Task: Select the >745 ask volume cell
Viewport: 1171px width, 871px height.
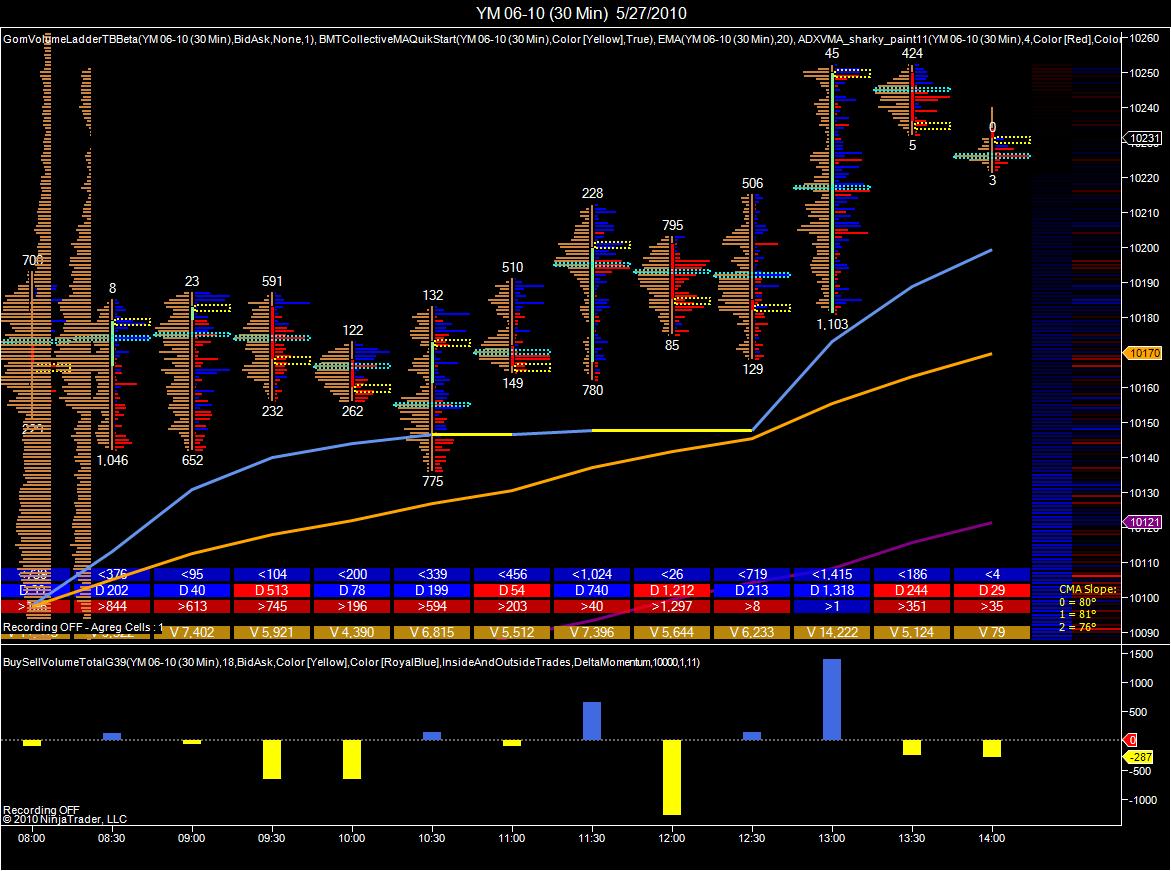Action: 272,606
